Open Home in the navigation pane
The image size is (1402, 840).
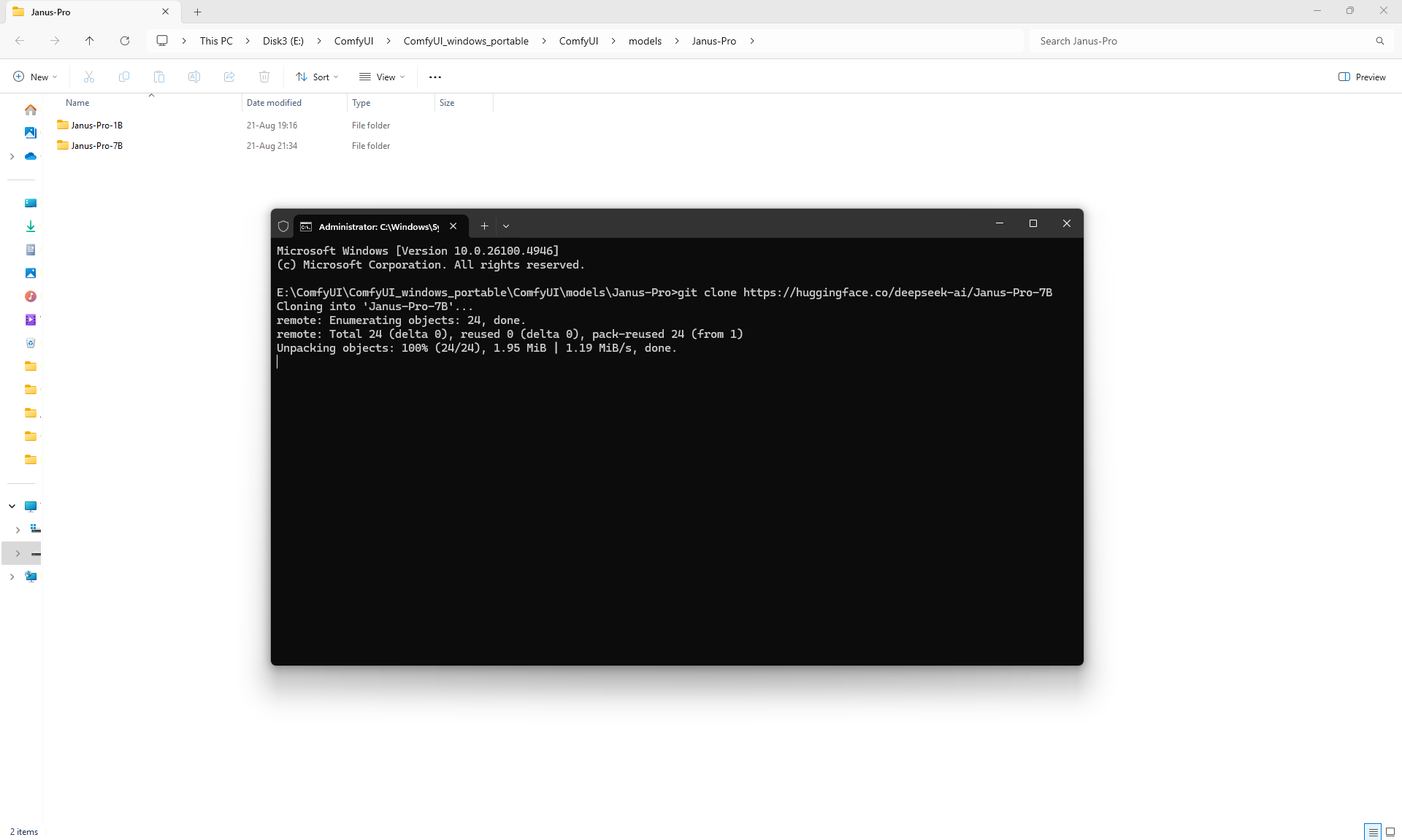pyautogui.click(x=31, y=109)
